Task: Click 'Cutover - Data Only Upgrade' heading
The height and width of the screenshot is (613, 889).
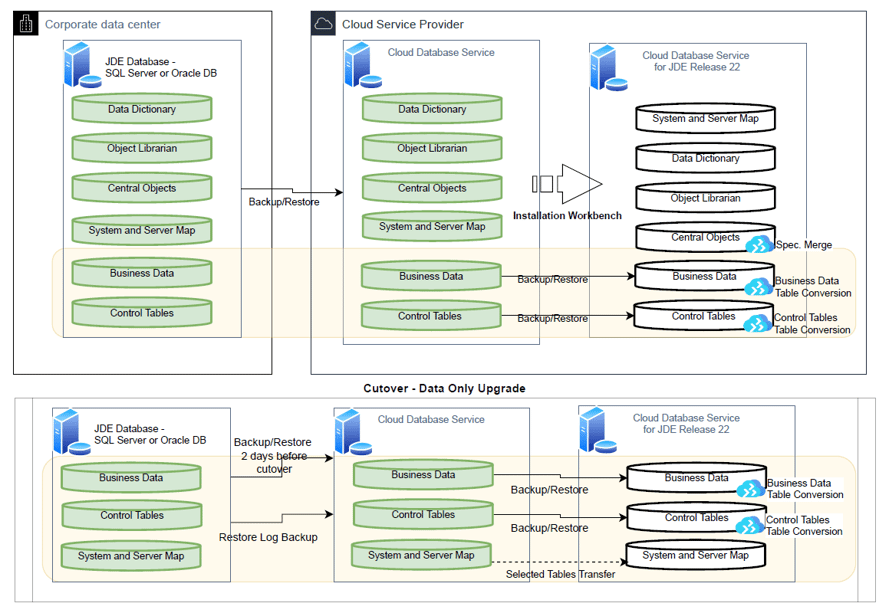Action: coord(444,388)
